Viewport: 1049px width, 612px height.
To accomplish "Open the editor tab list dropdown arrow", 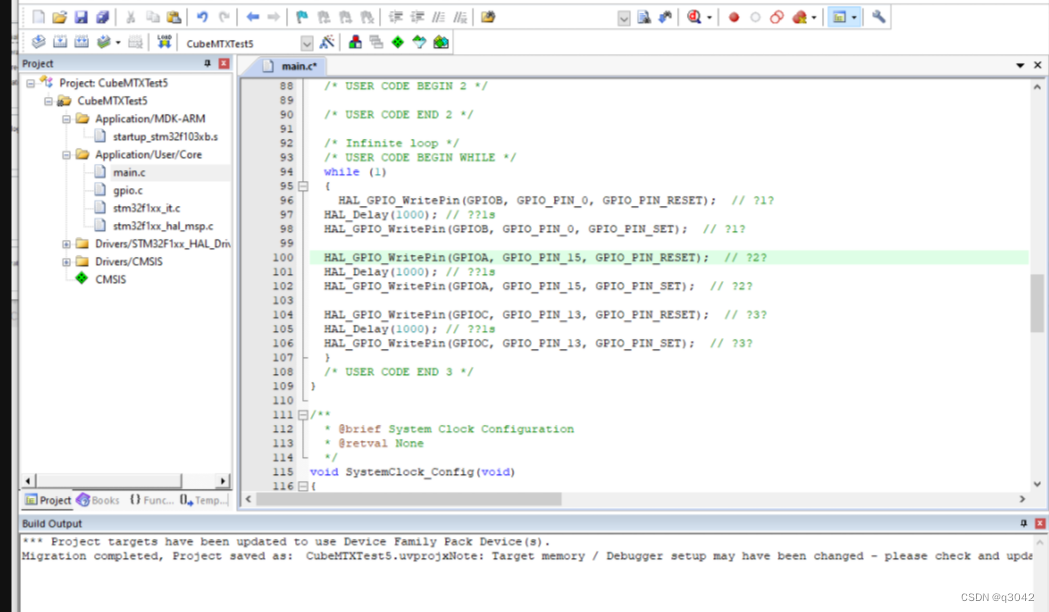I will pos(1020,66).
